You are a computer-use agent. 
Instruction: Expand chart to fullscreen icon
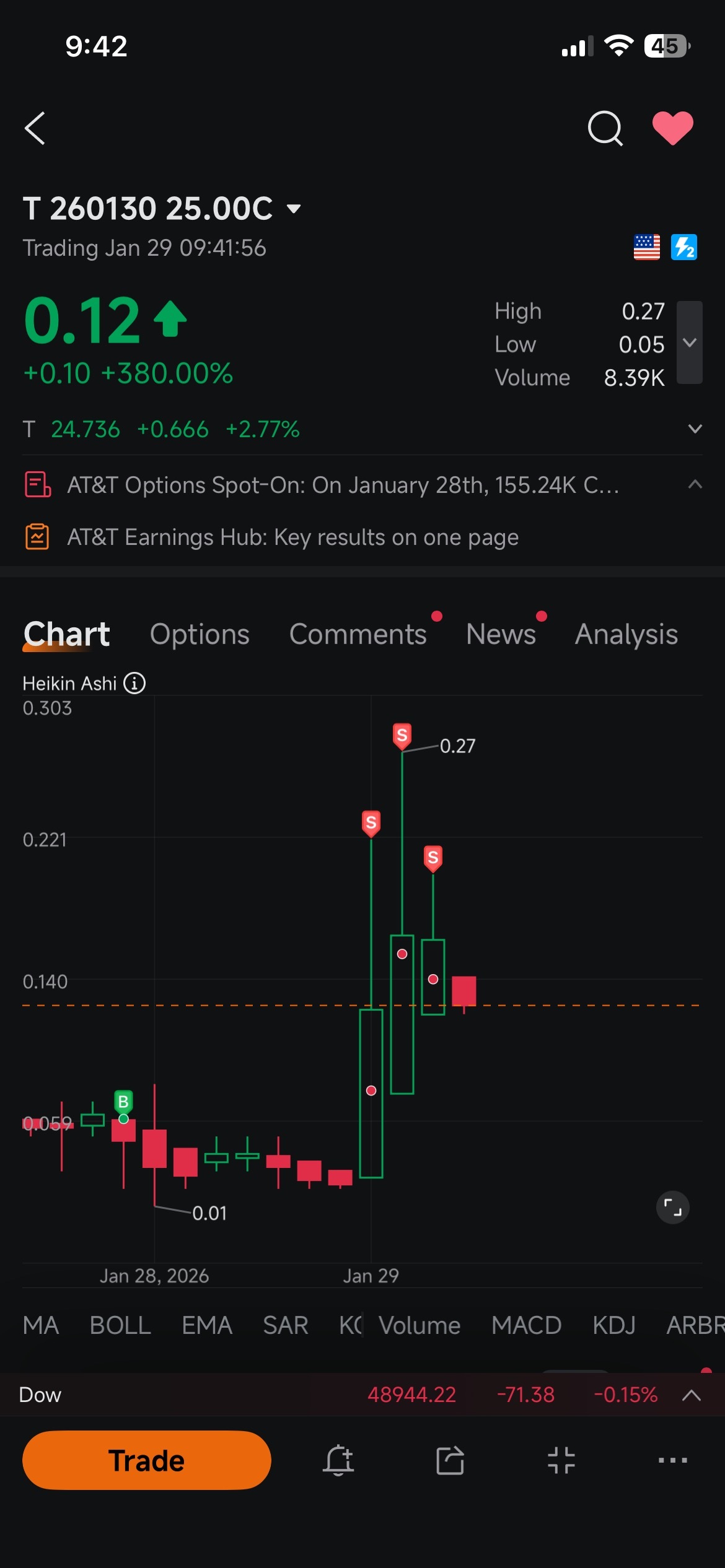click(672, 1207)
